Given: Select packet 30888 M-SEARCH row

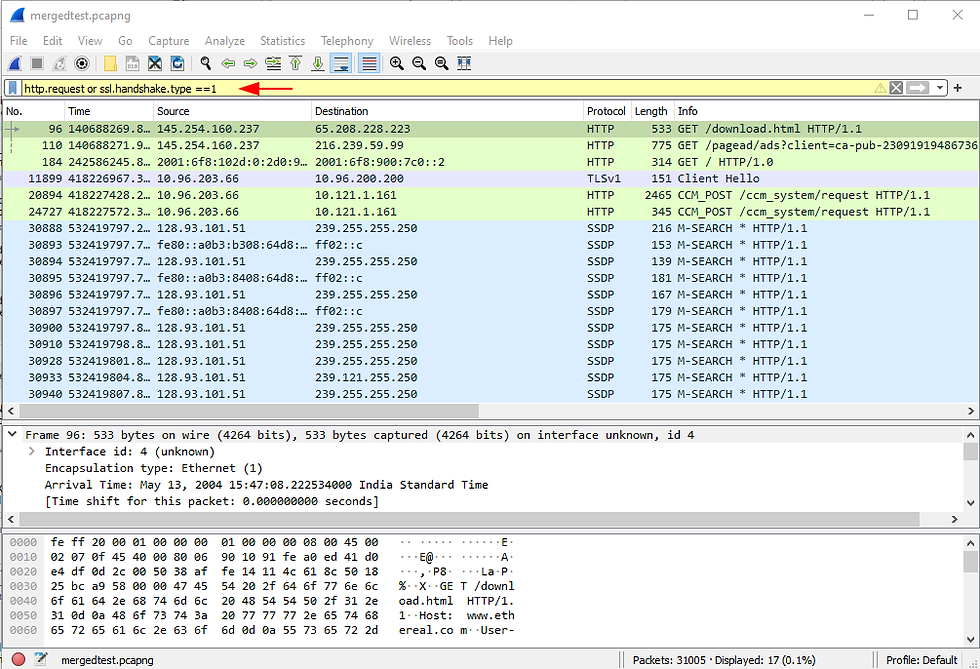Looking at the screenshot, I should 491,228.
